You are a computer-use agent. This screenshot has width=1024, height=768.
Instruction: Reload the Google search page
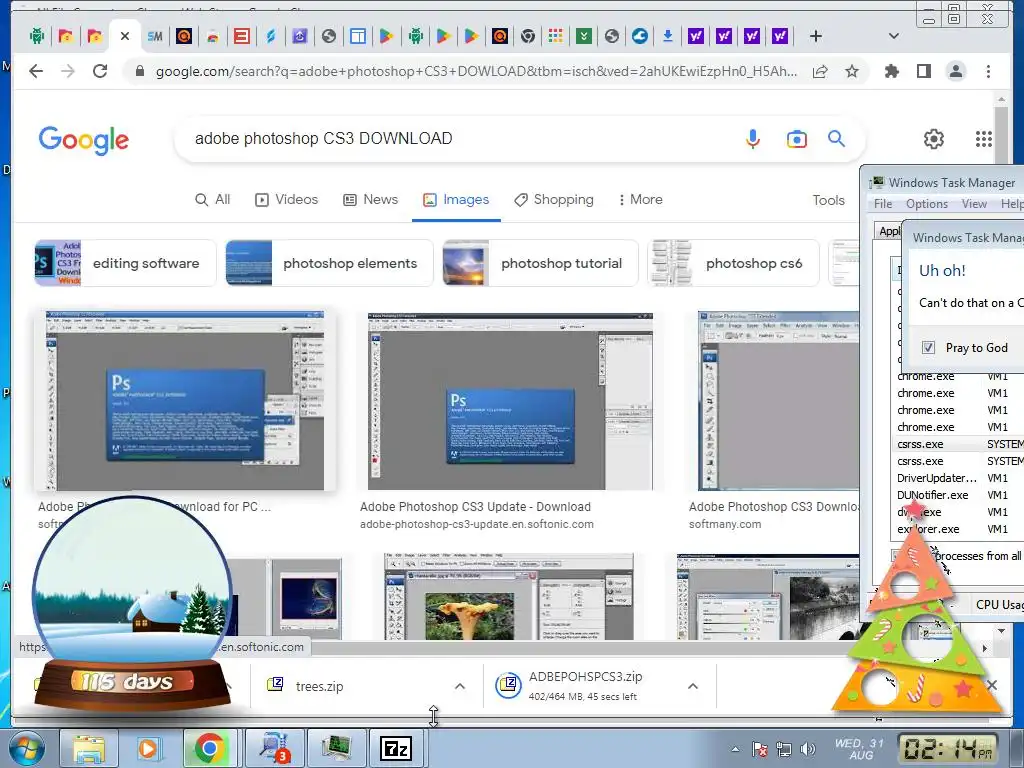tap(100, 71)
